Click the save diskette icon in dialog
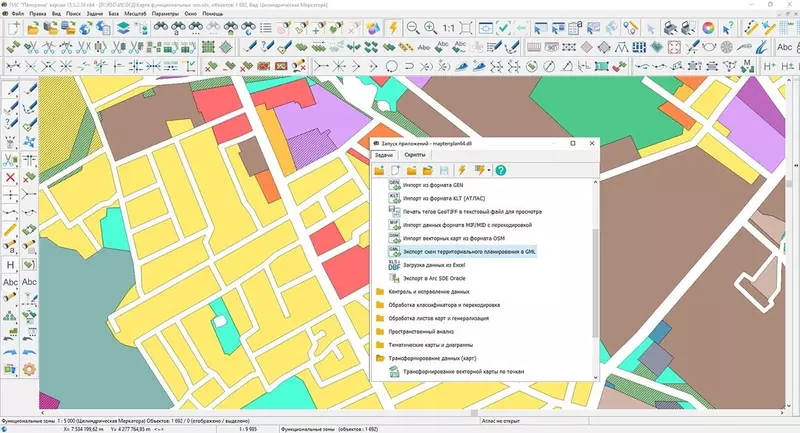The width and height of the screenshot is (800, 433). [443, 171]
